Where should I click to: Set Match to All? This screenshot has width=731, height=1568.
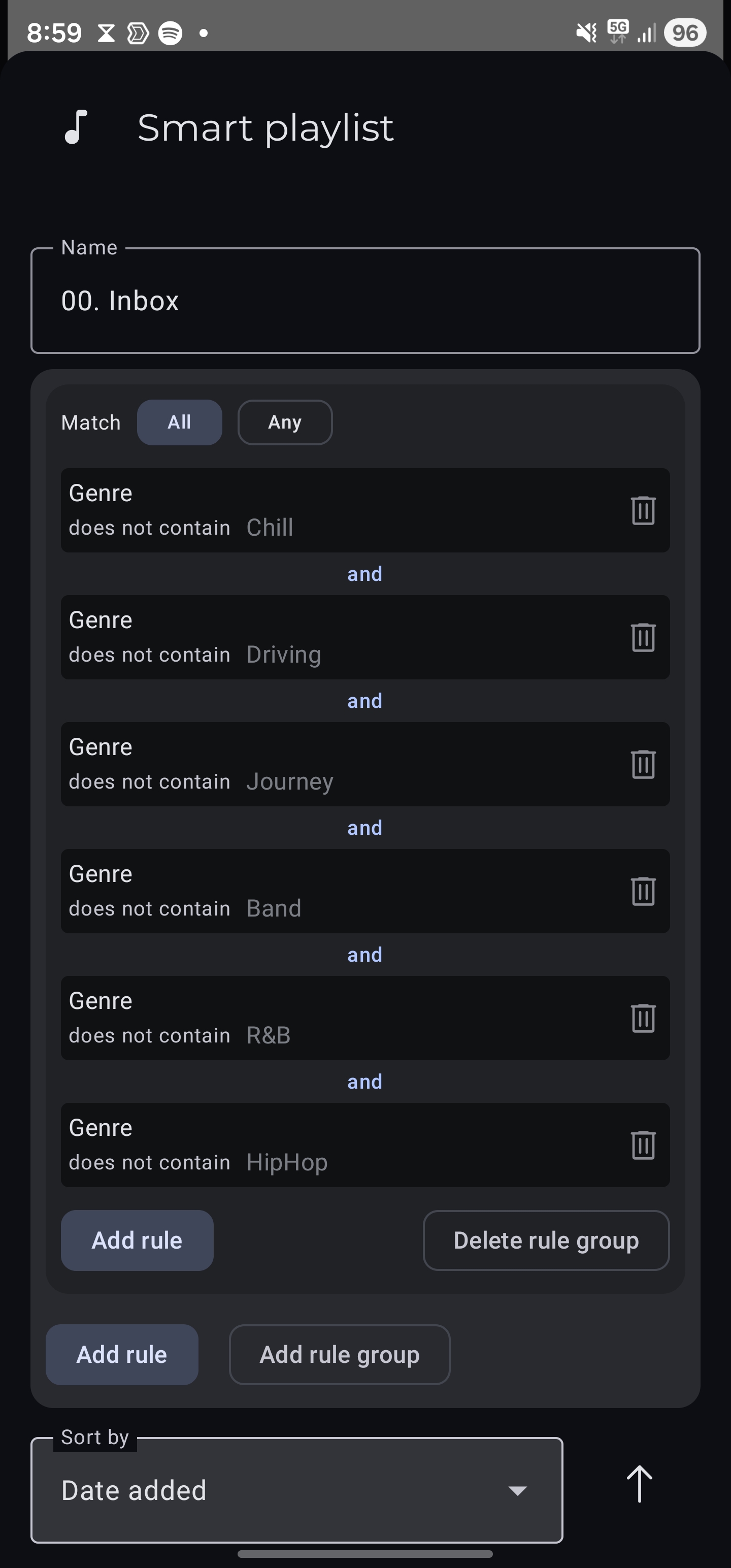point(179,422)
